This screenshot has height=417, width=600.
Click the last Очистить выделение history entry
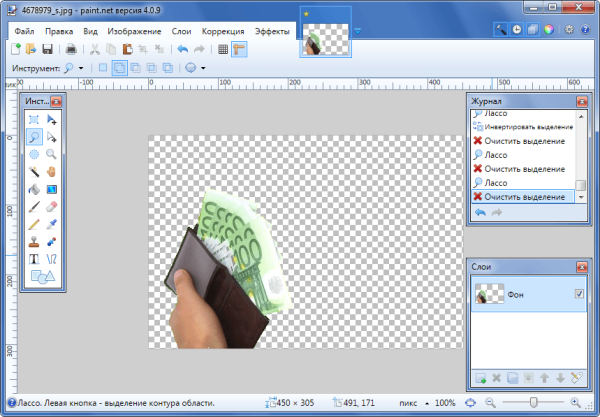coord(523,198)
